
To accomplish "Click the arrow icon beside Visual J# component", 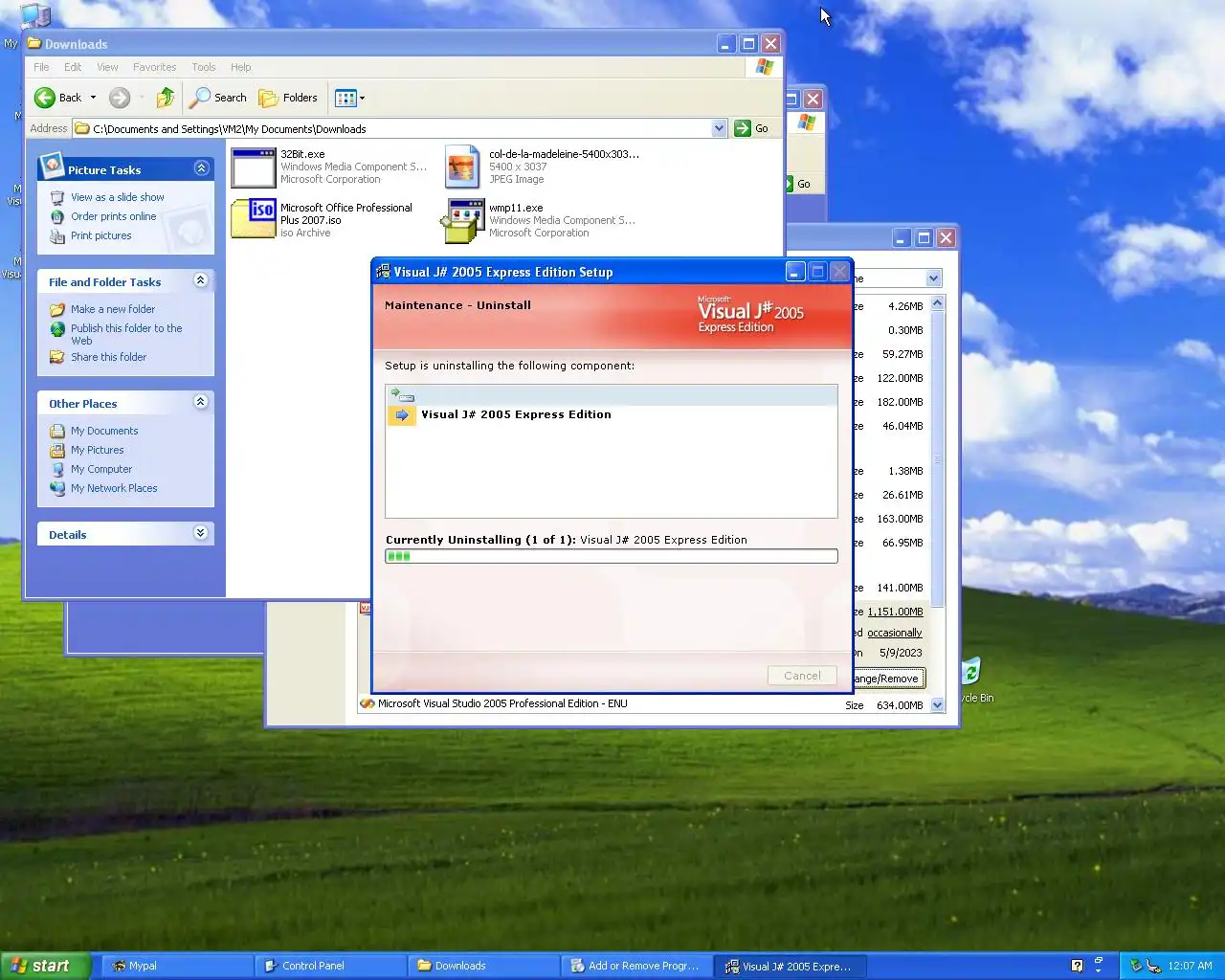I will click(x=402, y=414).
